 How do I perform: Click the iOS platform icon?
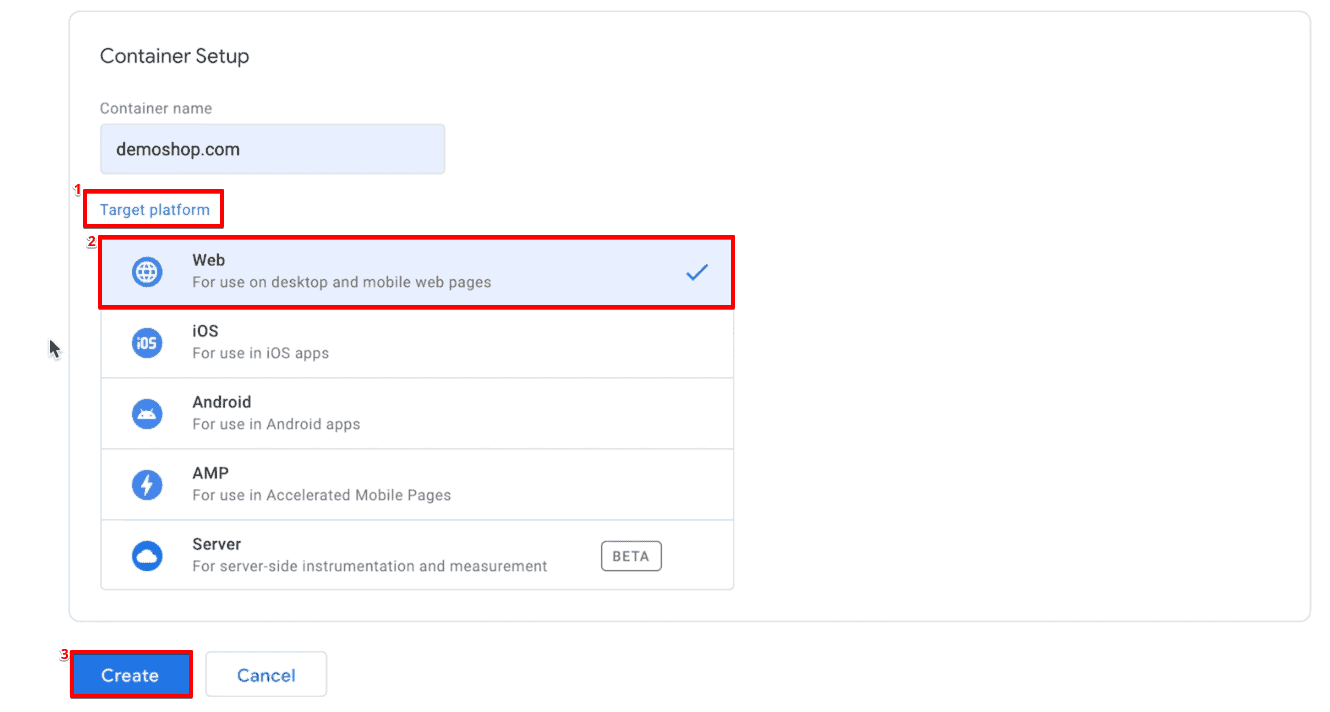tap(147, 342)
